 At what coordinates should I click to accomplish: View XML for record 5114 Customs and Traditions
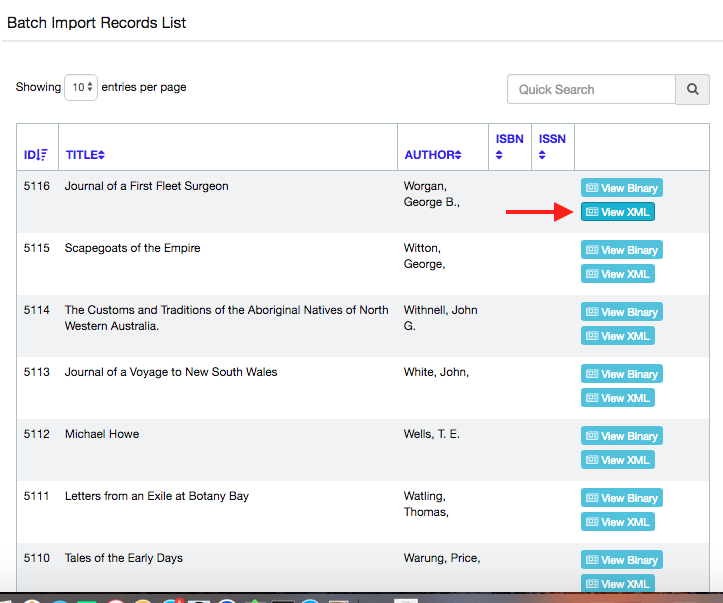click(617, 336)
